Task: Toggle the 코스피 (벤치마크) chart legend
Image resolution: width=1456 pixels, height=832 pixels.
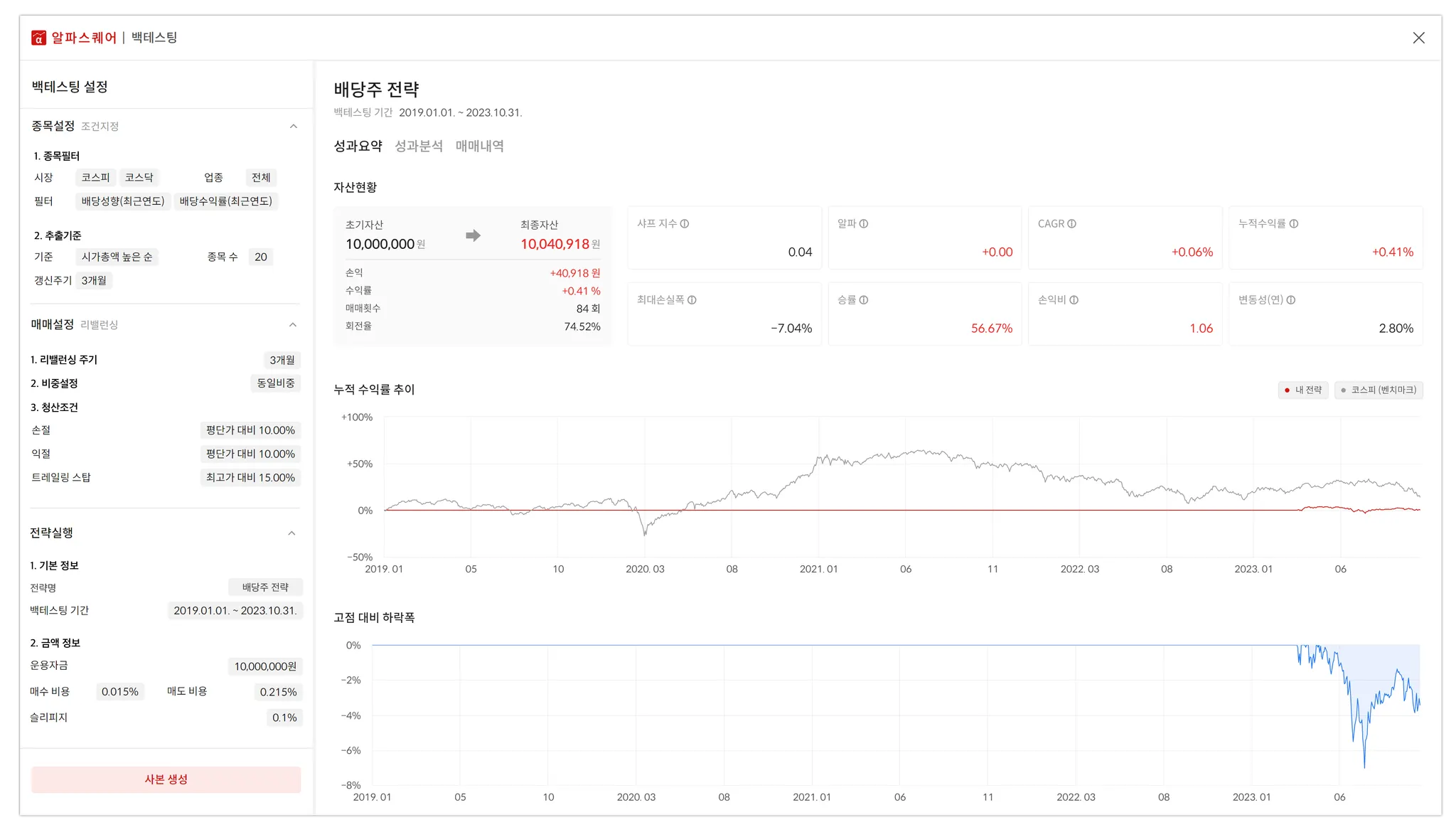Action: click(1379, 390)
